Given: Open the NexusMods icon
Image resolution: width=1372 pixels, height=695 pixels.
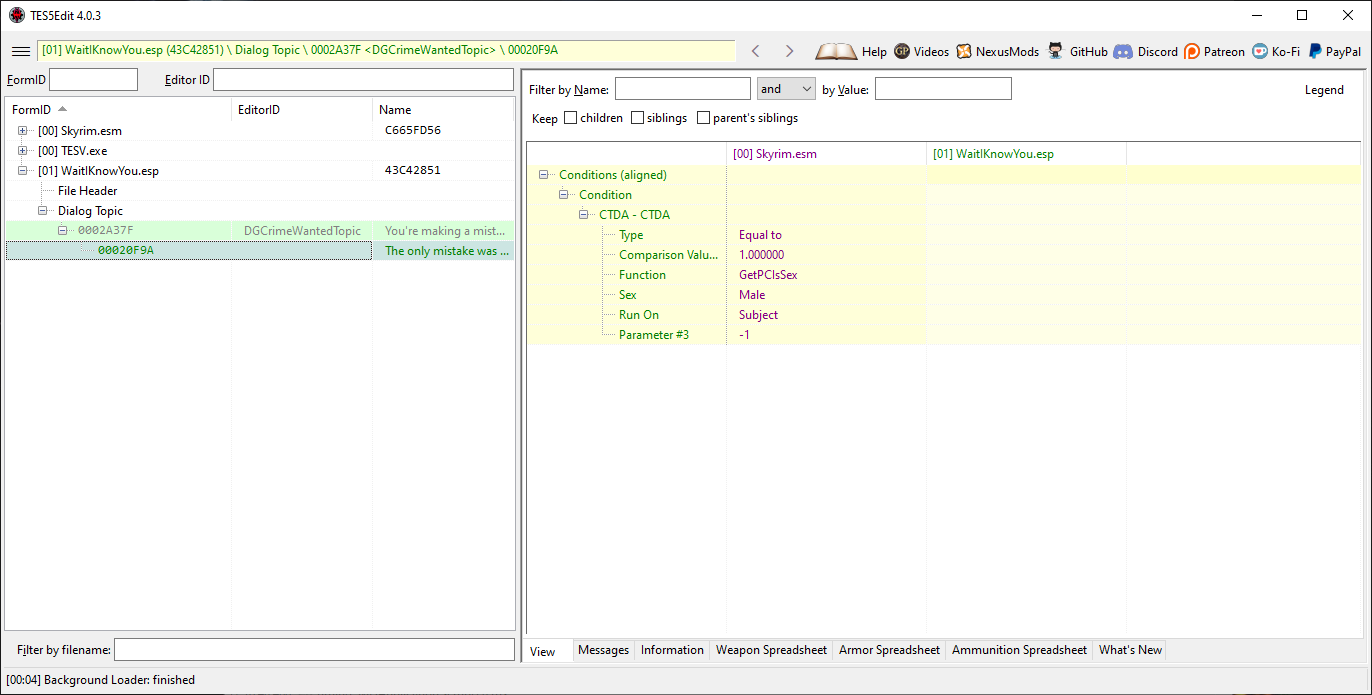Looking at the screenshot, I should (x=964, y=51).
